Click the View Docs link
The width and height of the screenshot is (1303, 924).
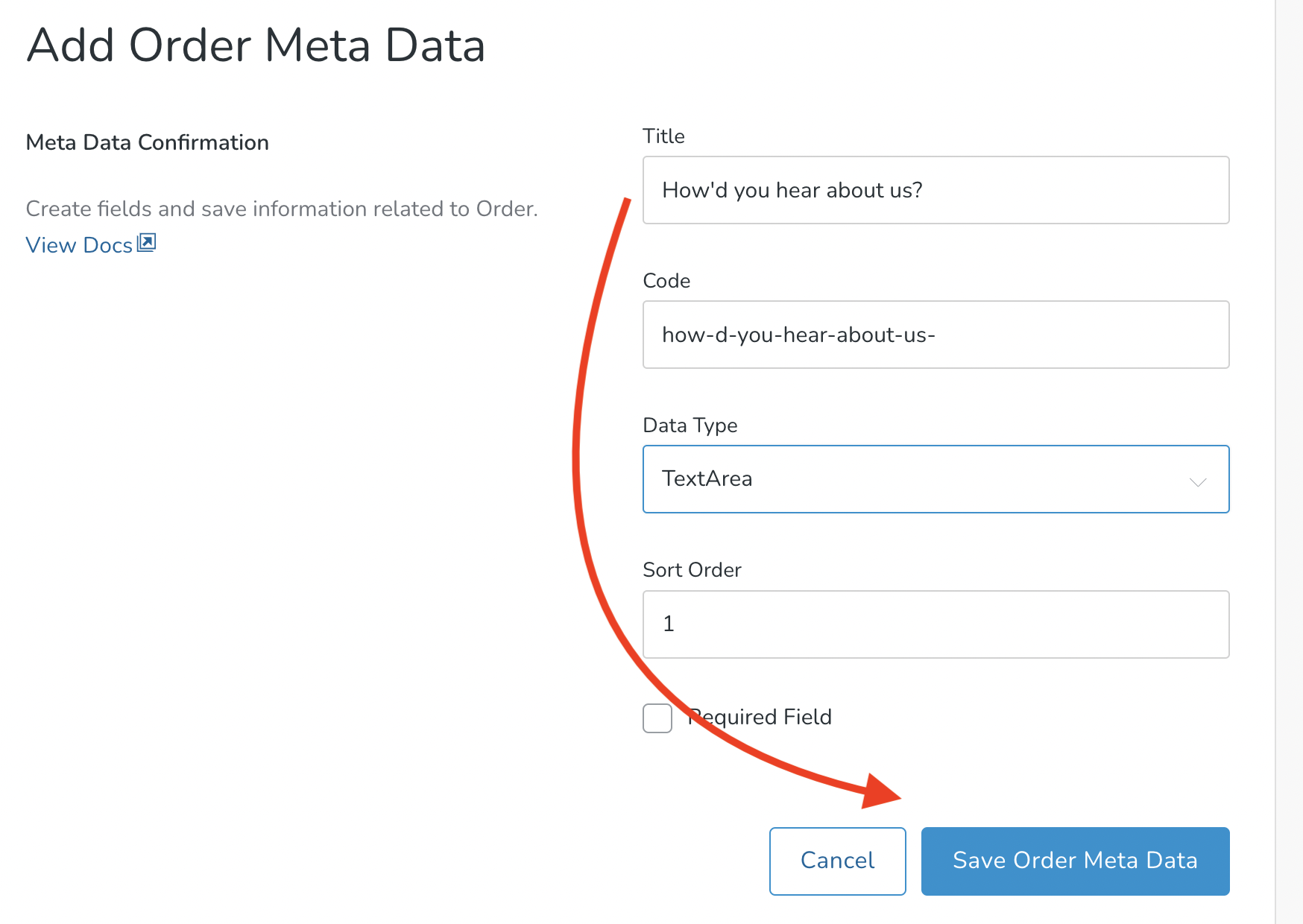point(78,244)
